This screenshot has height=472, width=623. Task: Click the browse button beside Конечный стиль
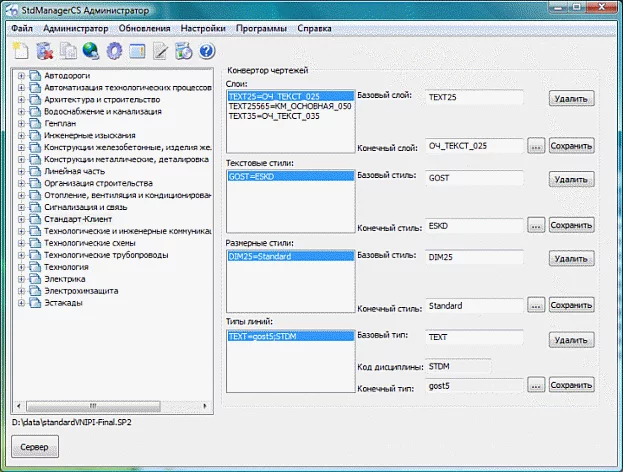(536, 225)
